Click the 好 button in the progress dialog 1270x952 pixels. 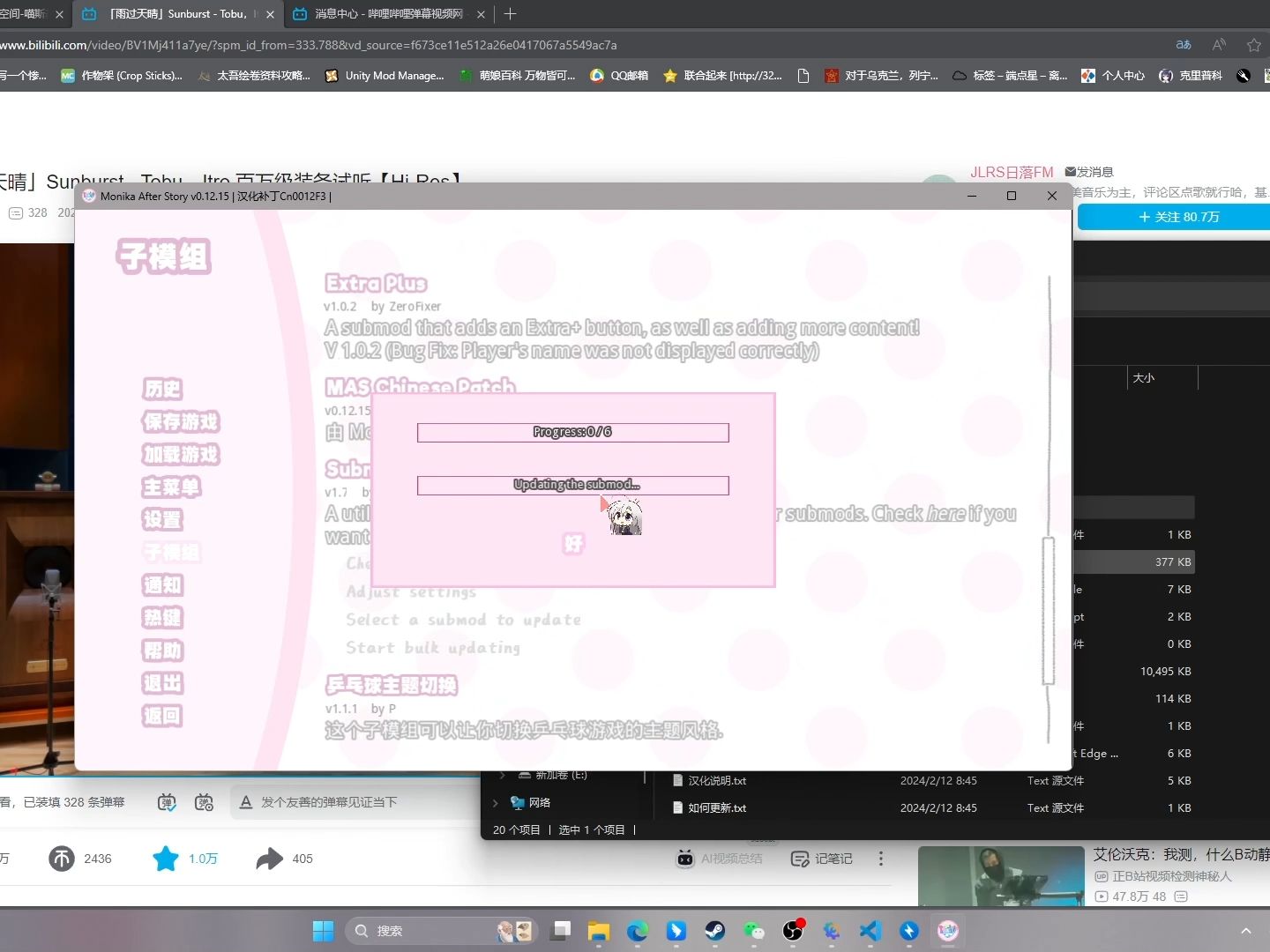573,544
